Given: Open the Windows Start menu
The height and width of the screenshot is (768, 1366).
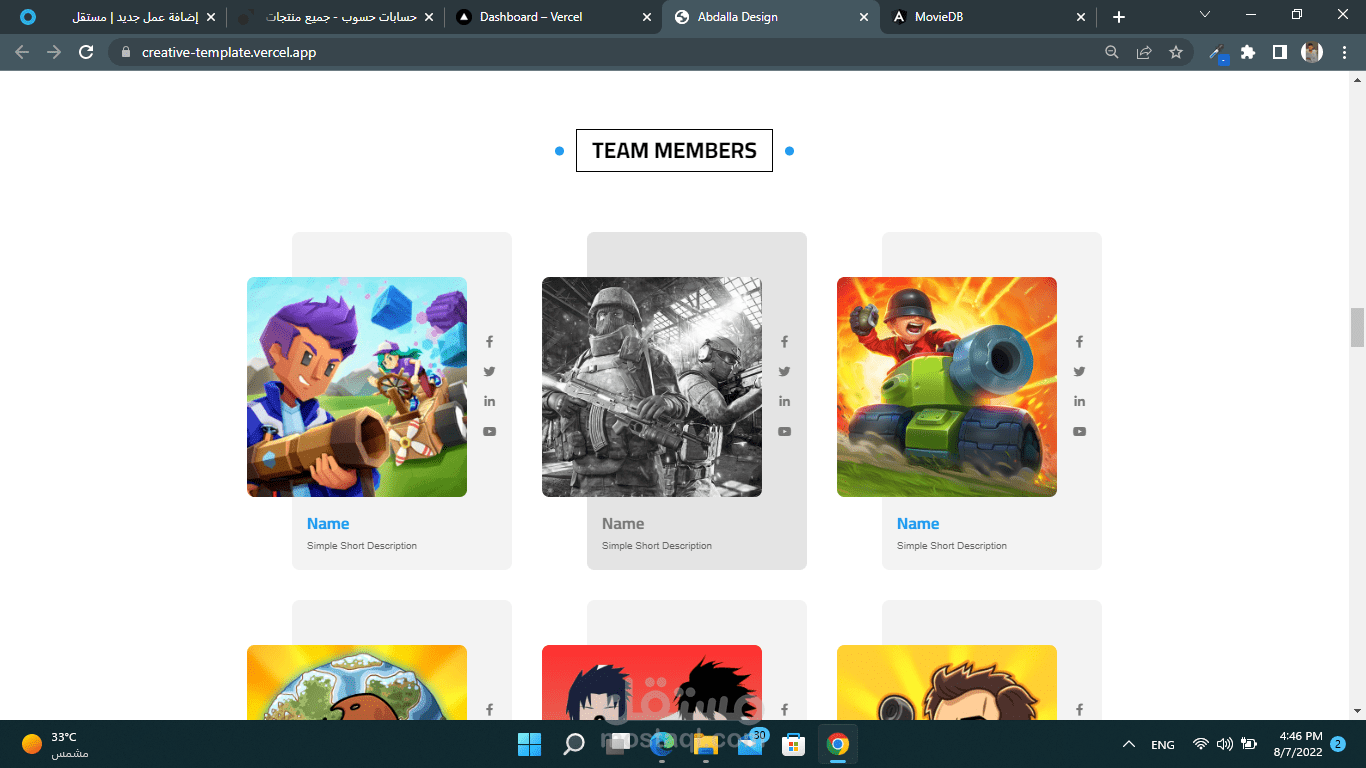Looking at the screenshot, I should tap(529, 744).
